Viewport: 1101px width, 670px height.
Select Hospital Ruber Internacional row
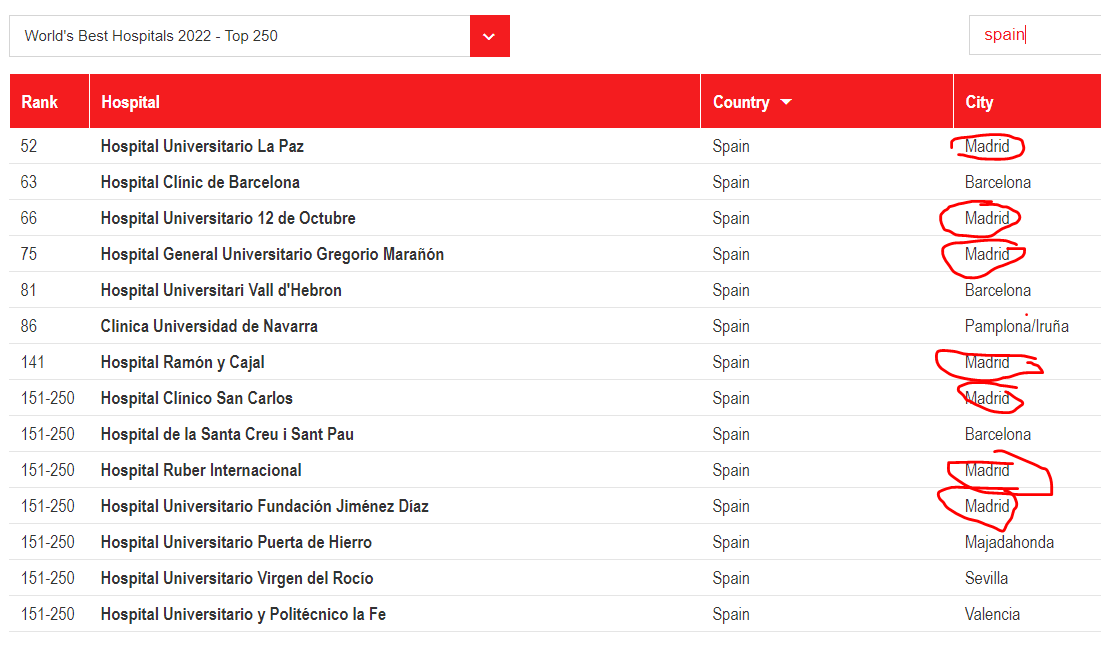coord(201,470)
